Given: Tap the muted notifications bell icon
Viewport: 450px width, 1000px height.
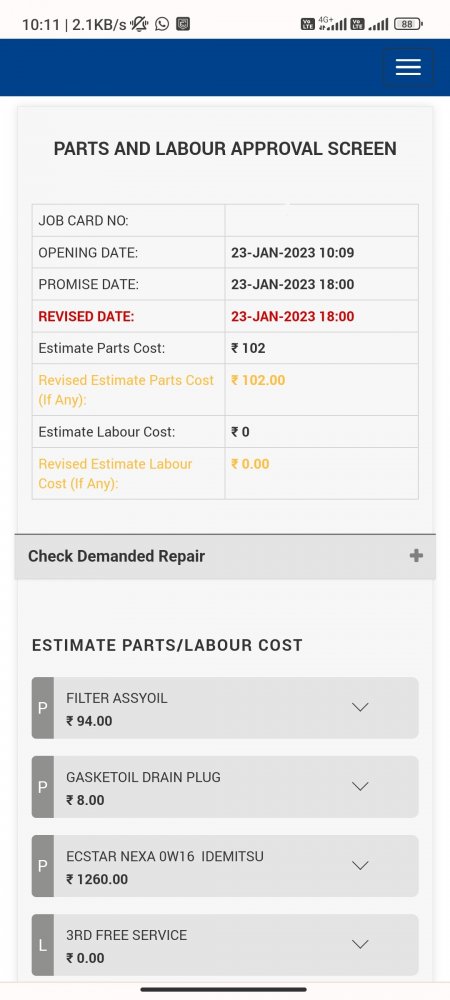Looking at the screenshot, I should (x=139, y=24).
